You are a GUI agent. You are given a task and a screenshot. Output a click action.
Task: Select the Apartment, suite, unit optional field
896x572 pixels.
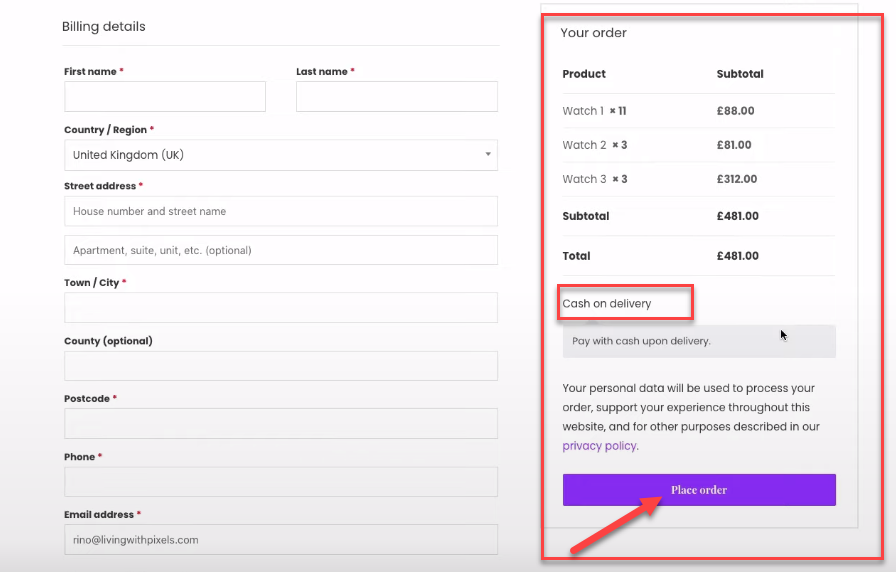point(281,250)
